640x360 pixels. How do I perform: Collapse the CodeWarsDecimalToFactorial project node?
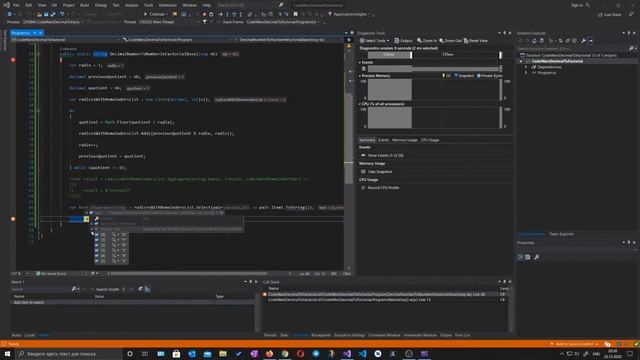click(521, 61)
